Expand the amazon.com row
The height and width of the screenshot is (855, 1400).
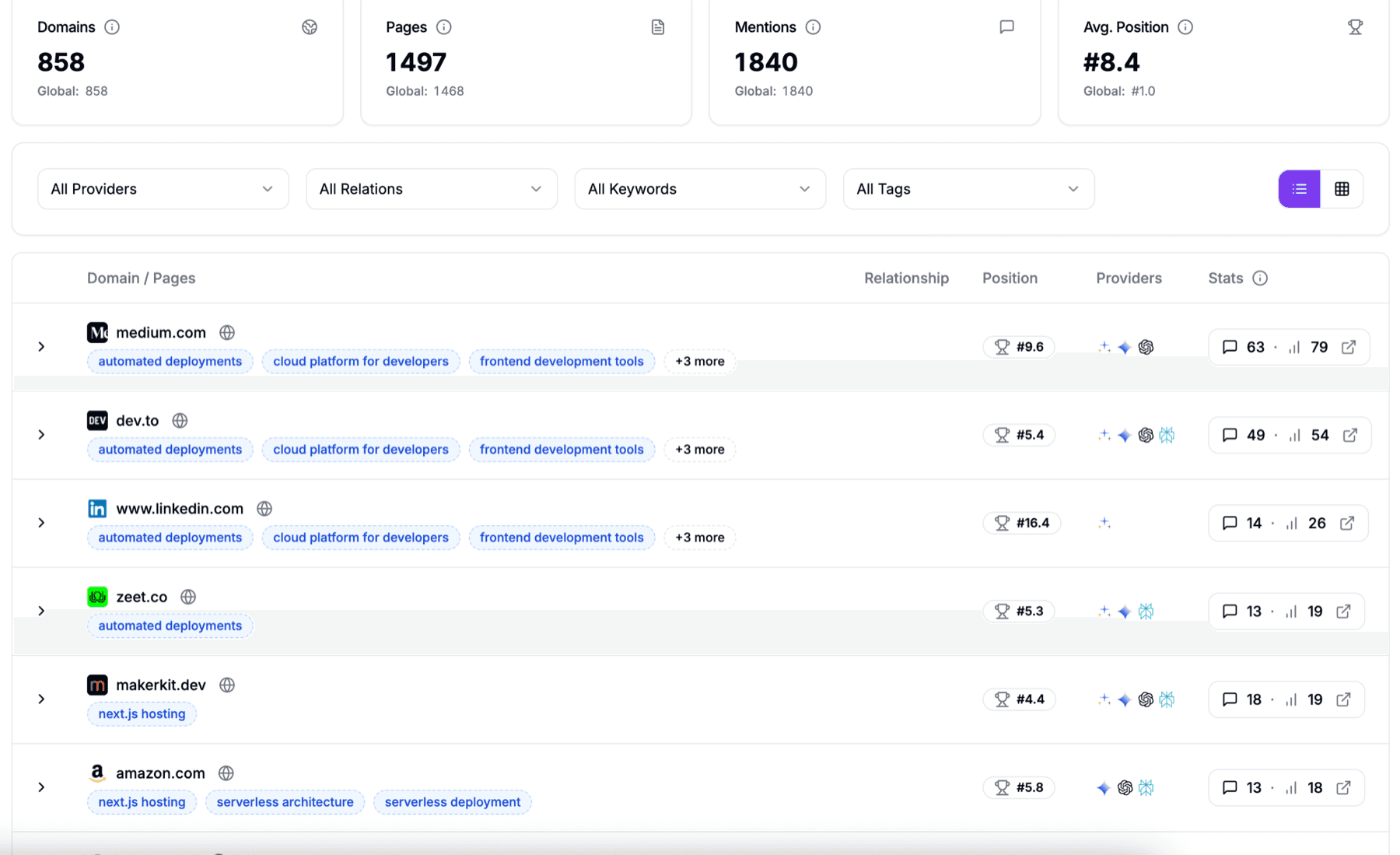coord(41,787)
